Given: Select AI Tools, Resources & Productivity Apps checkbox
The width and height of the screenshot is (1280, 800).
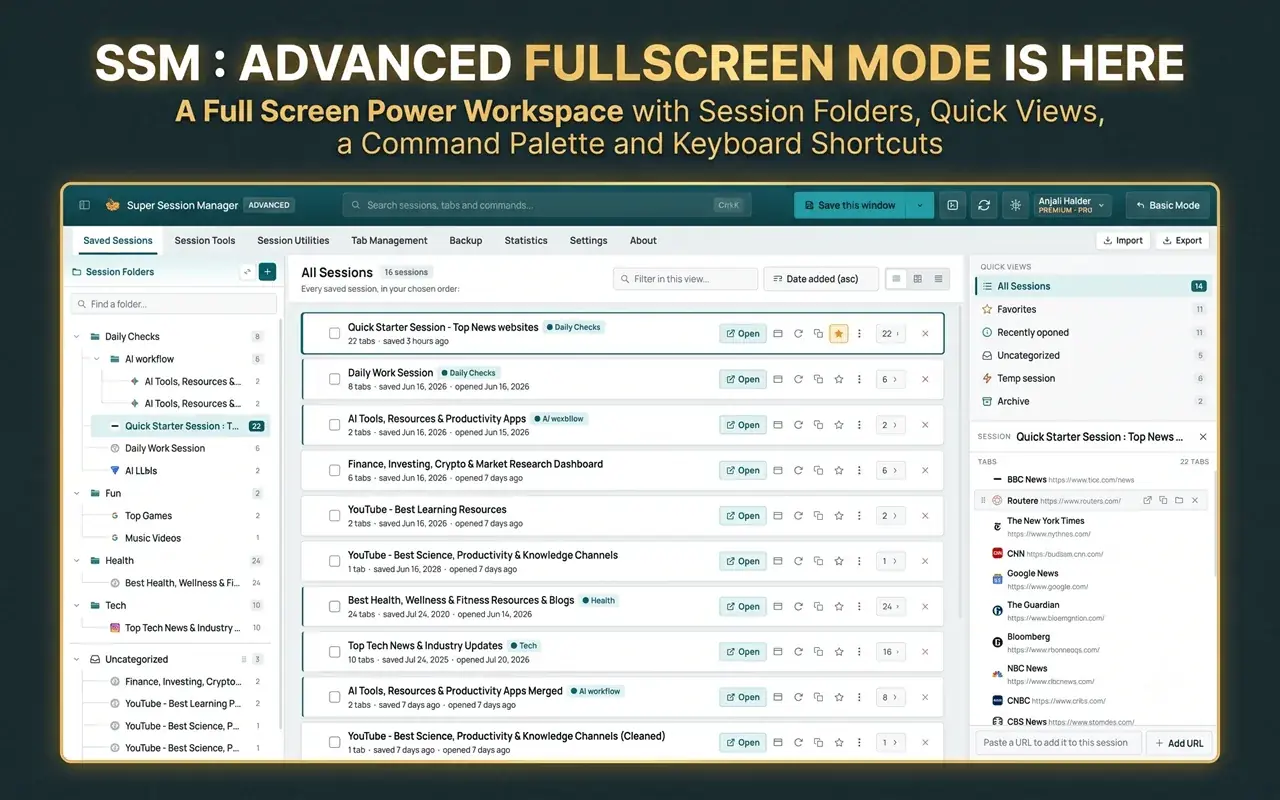Looking at the screenshot, I should tap(335, 425).
